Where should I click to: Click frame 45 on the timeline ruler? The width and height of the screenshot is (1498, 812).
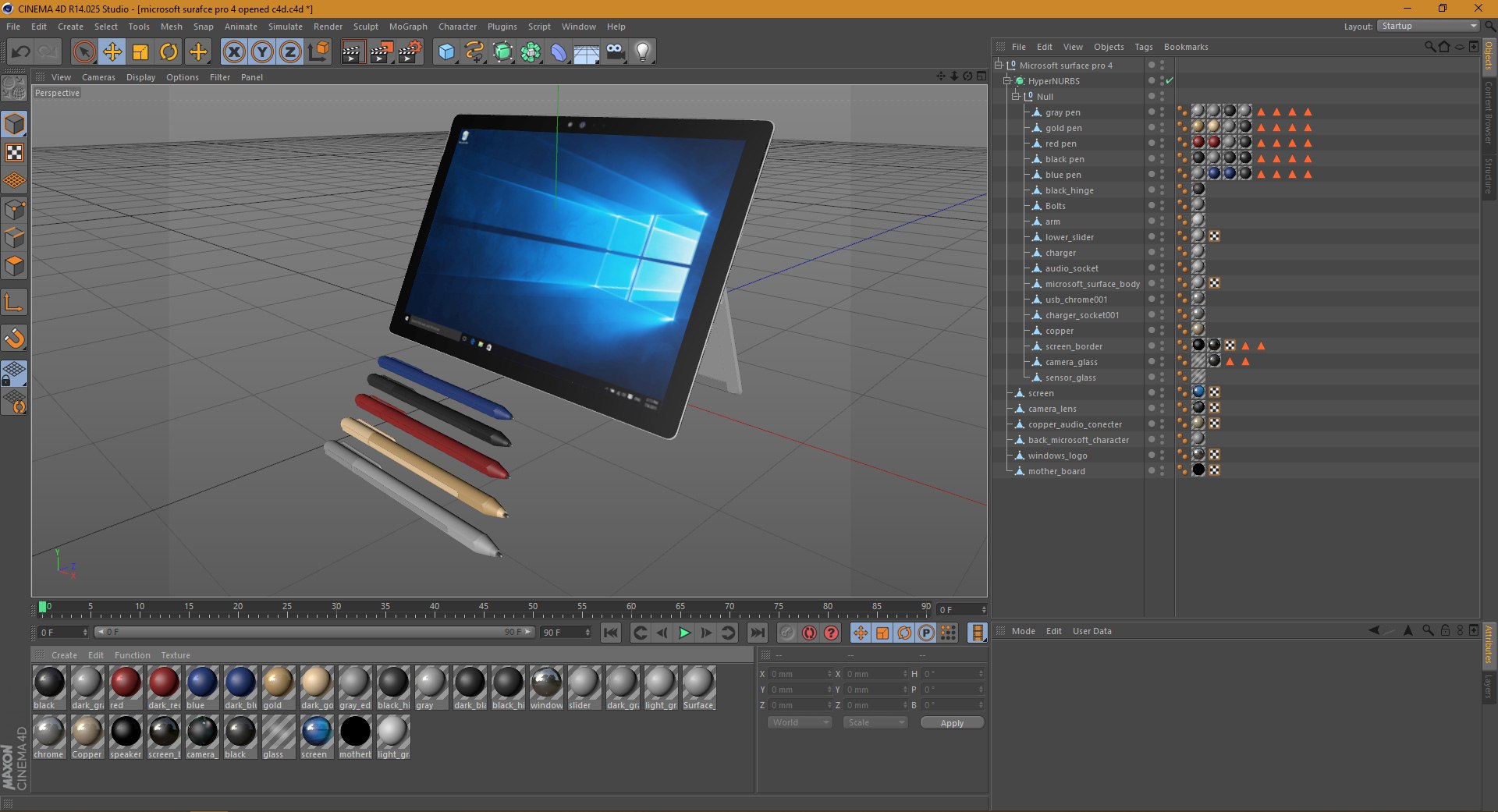click(484, 606)
